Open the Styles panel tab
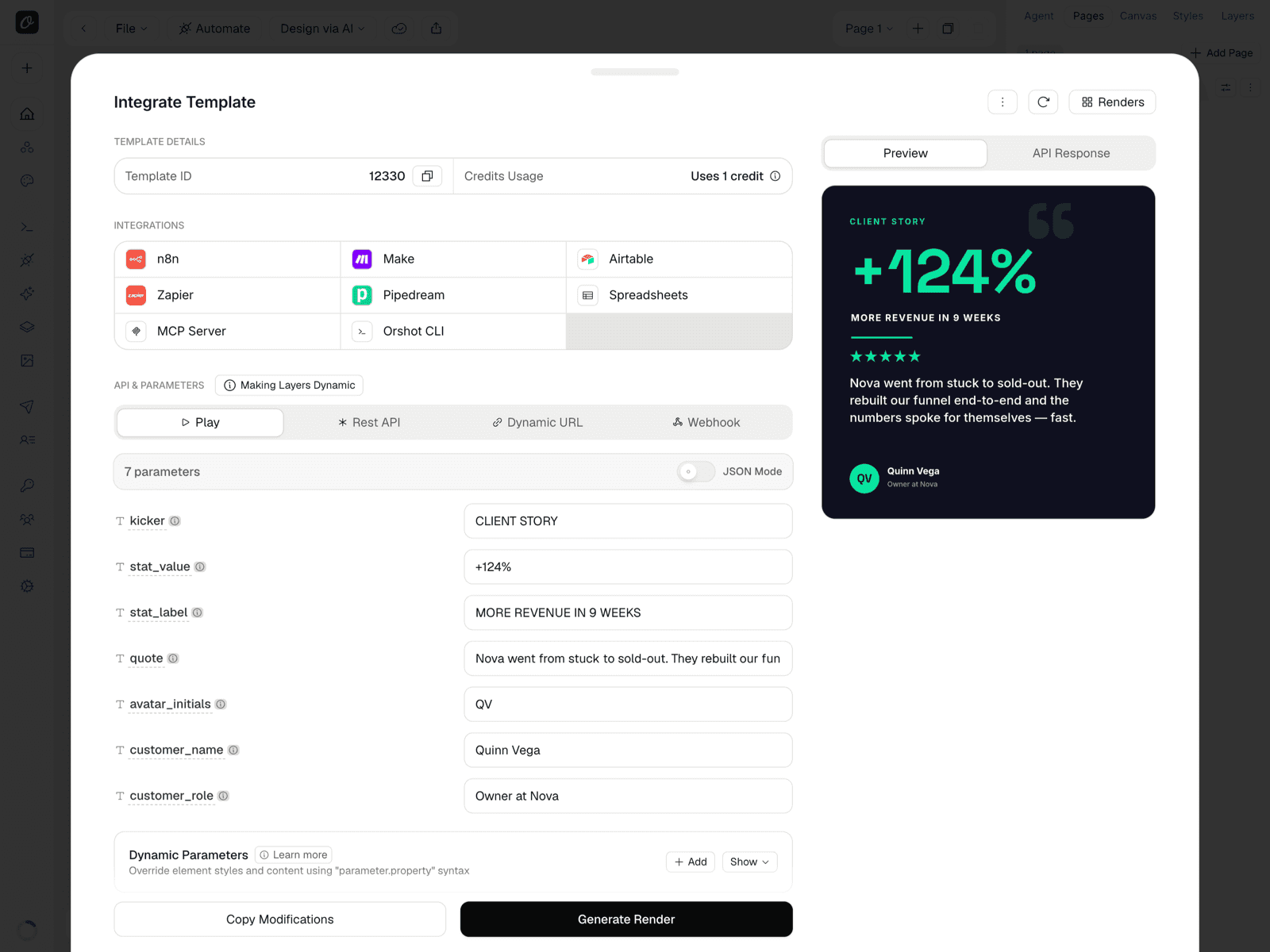 pyautogui.click(x=1188, y=16)
